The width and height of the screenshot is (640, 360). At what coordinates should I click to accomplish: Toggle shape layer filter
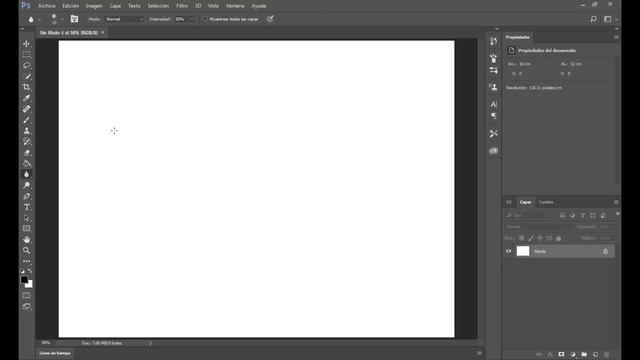[593, 215]
